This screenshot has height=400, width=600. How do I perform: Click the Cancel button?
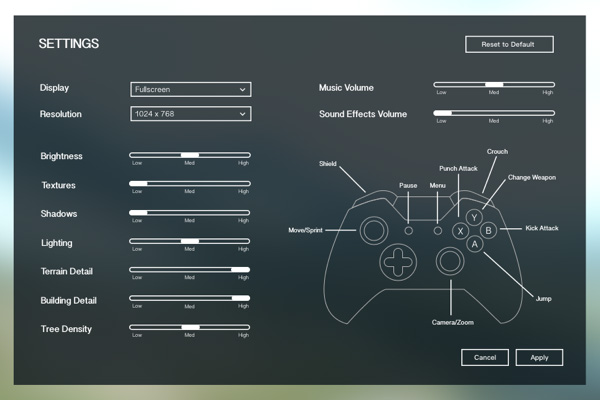[x=485, y=357]
